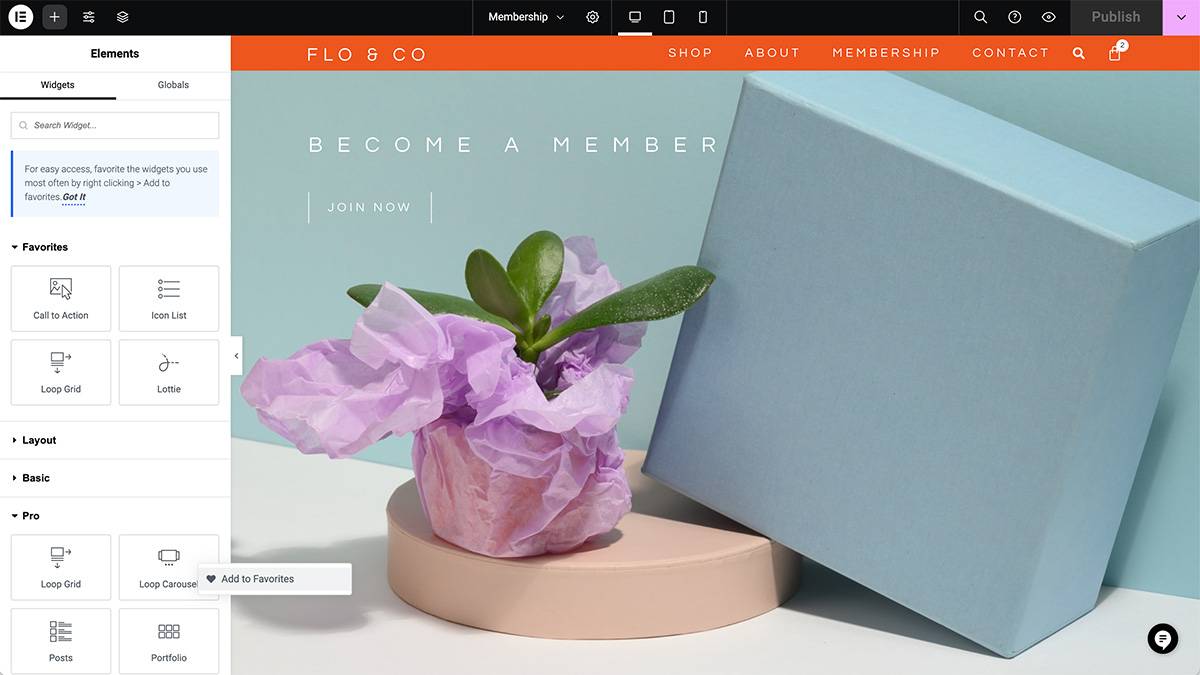Switch to mobile view mode

click(x=703, y=17)
